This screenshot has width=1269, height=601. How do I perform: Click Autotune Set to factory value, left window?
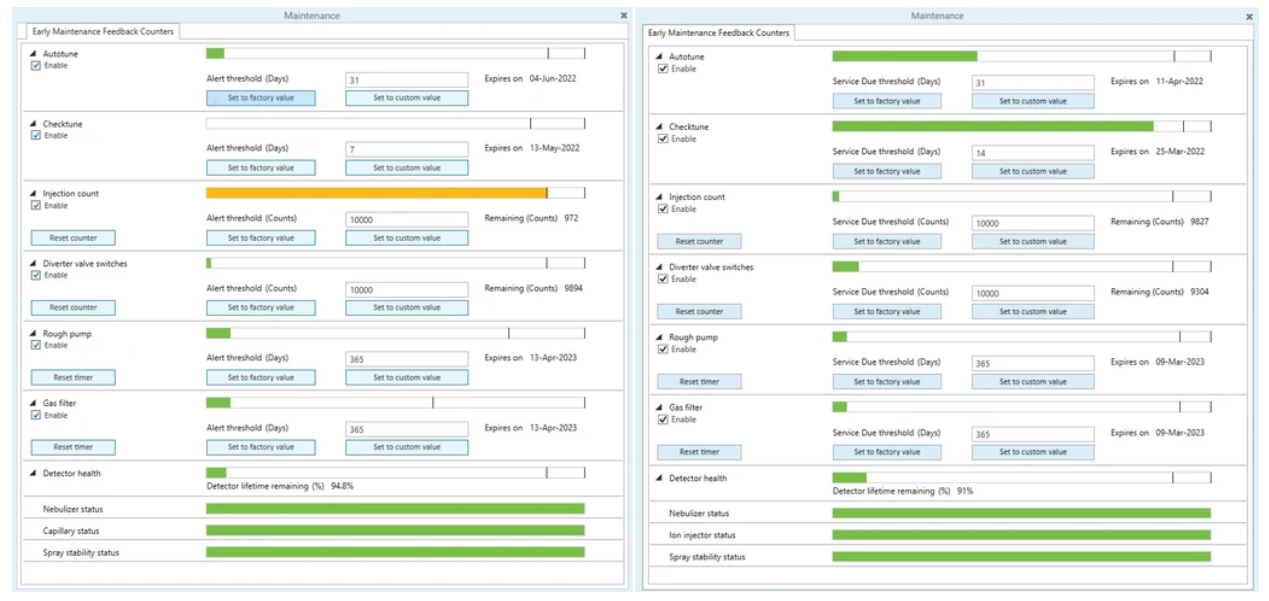click(261, 98)
